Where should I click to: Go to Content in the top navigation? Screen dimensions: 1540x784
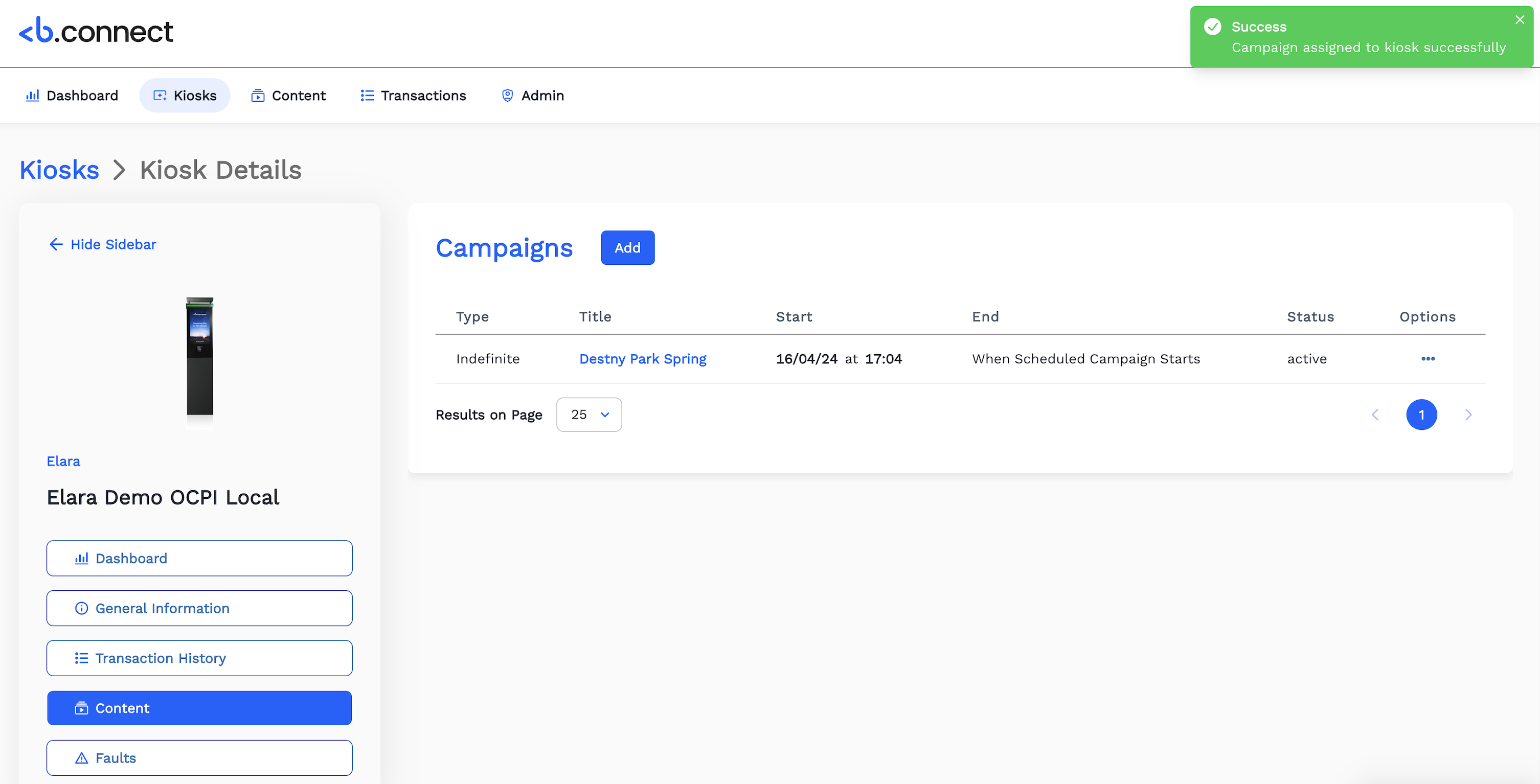[x=288, y=96]
